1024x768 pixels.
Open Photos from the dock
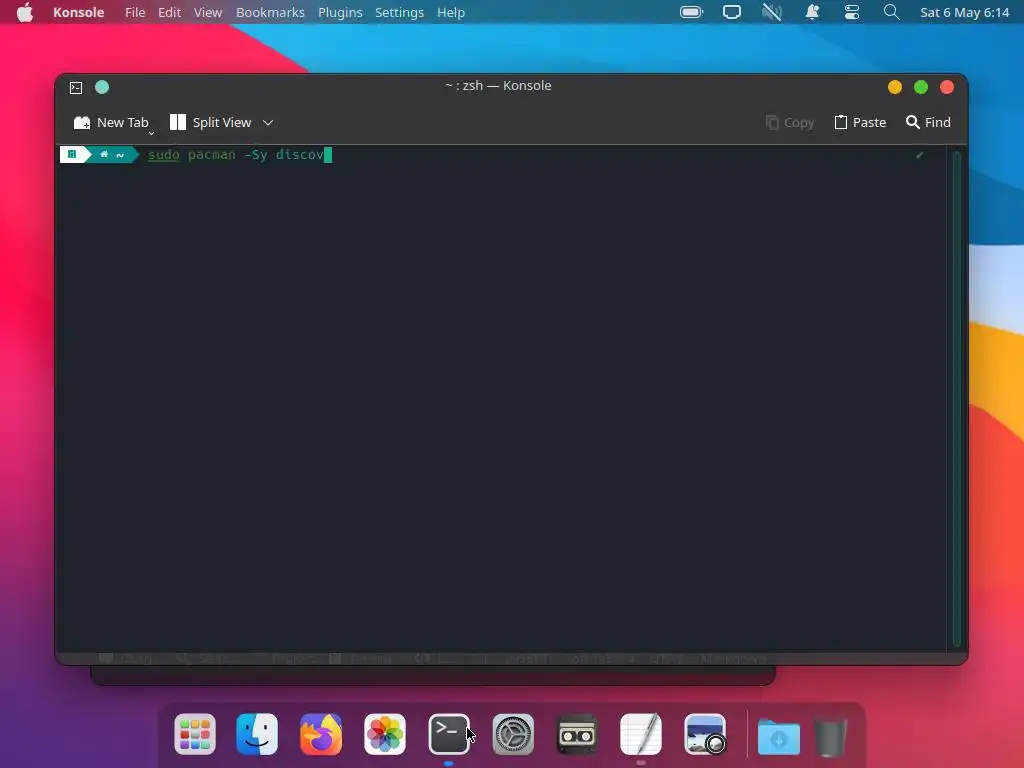tap(385, 734)
